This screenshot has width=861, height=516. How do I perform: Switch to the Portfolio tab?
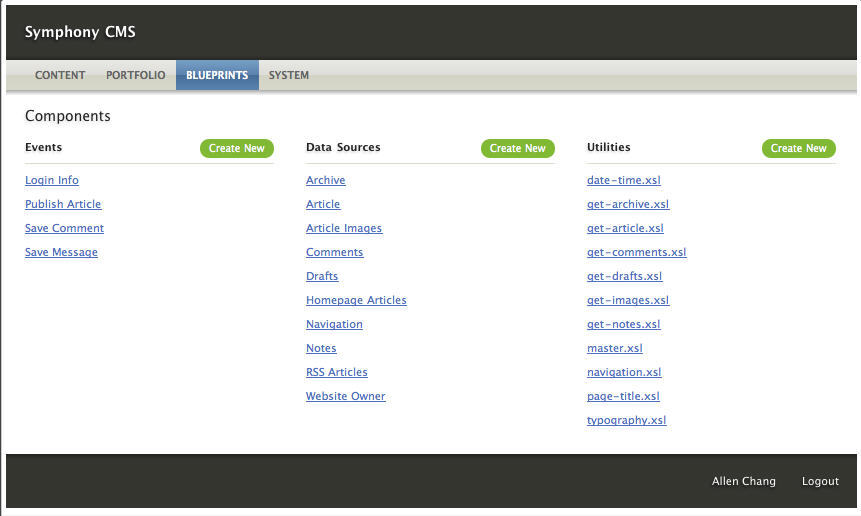click(x=136, y=75)
